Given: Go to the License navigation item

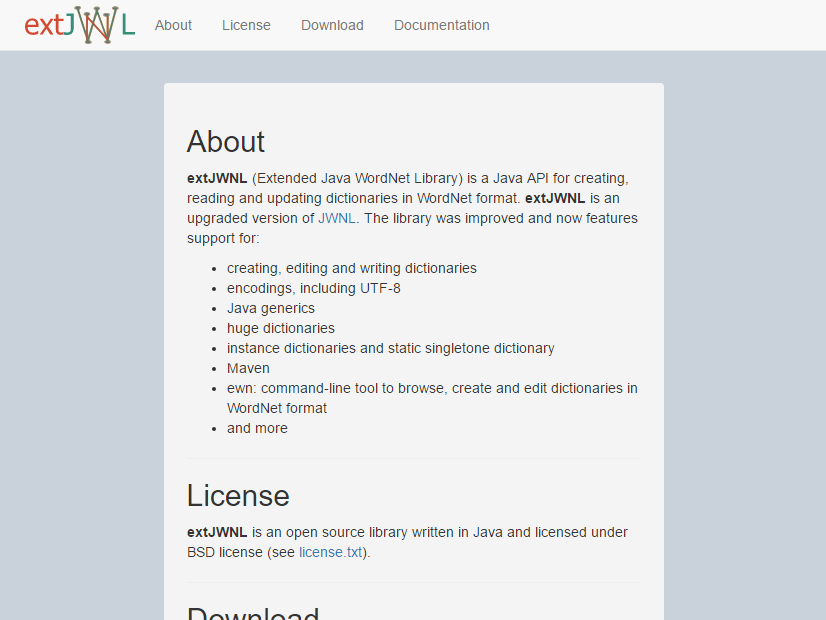Looking at the screenshot, I should point(246,25).
